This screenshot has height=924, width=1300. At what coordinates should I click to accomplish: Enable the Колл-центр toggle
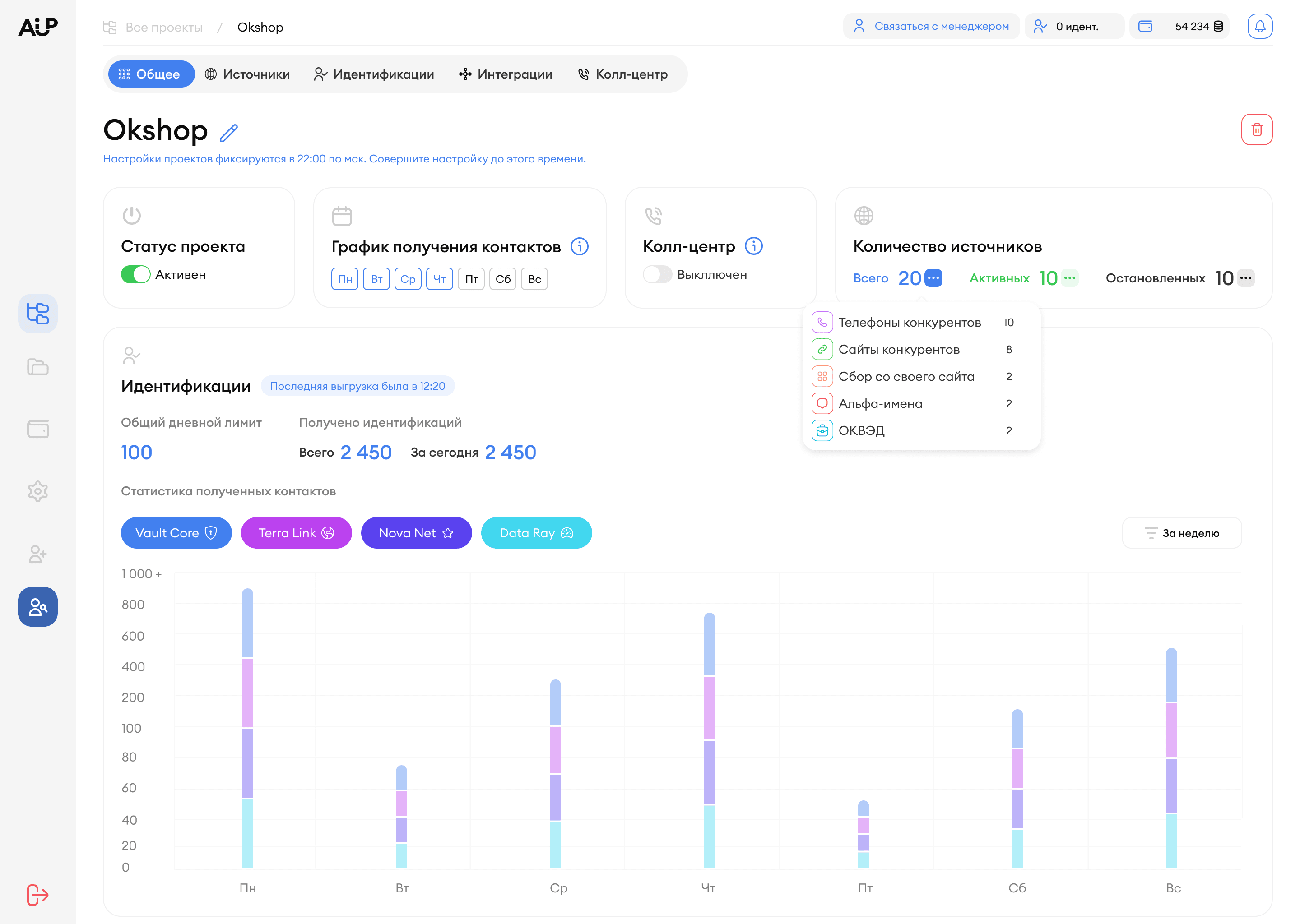(x=657, y=274)
